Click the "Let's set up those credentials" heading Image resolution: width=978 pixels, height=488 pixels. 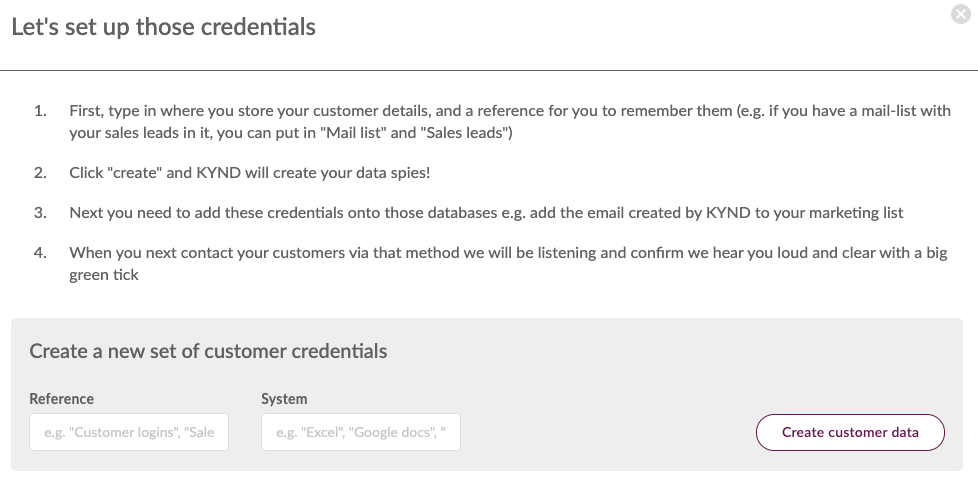pyautogui.click(x=163, y=27)
